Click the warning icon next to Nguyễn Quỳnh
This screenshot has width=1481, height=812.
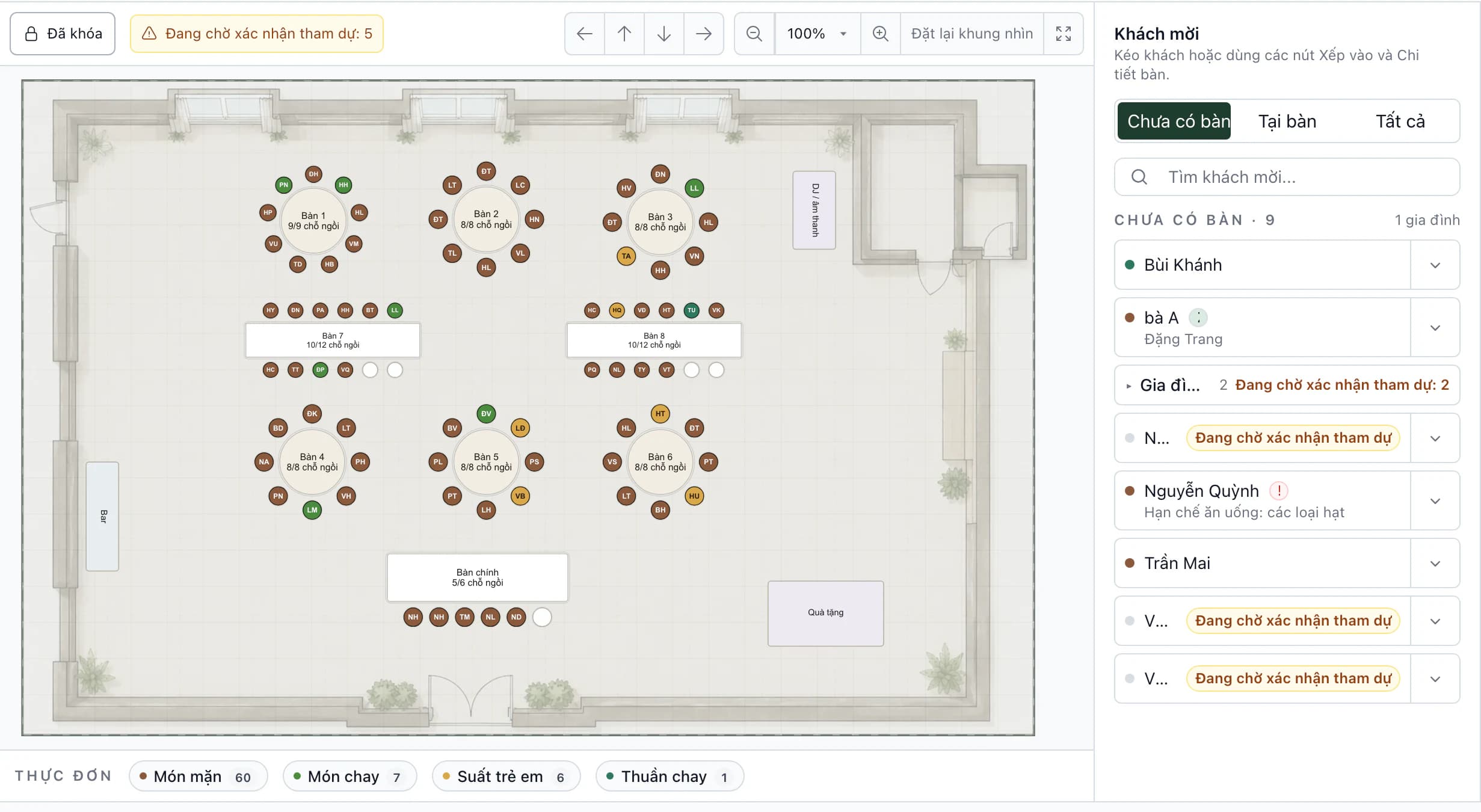pos(1278,491)
